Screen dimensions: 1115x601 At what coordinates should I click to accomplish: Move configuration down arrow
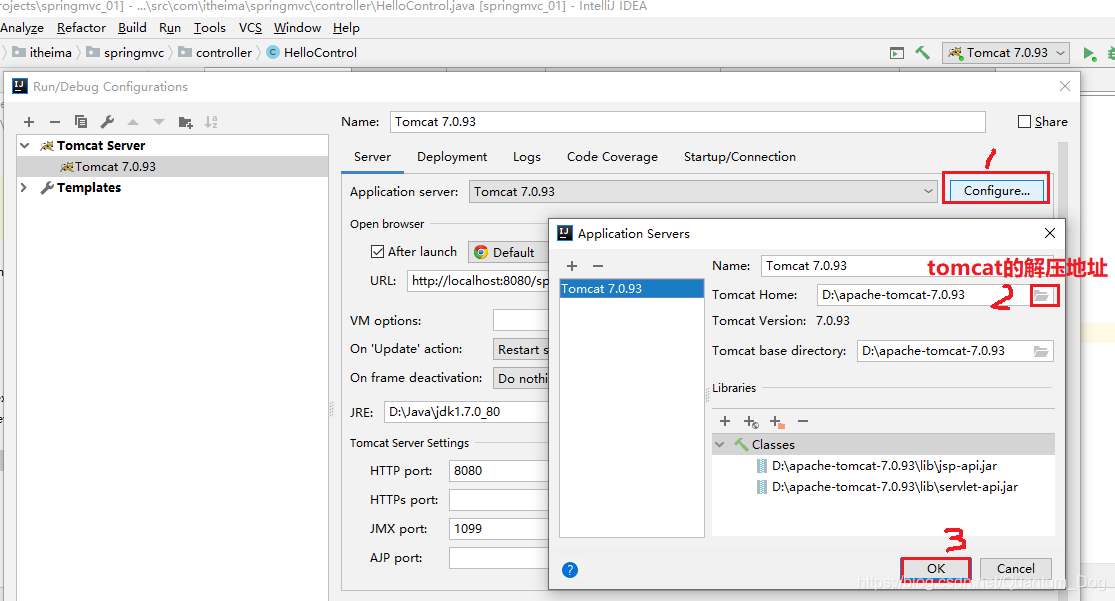(159, 122)
